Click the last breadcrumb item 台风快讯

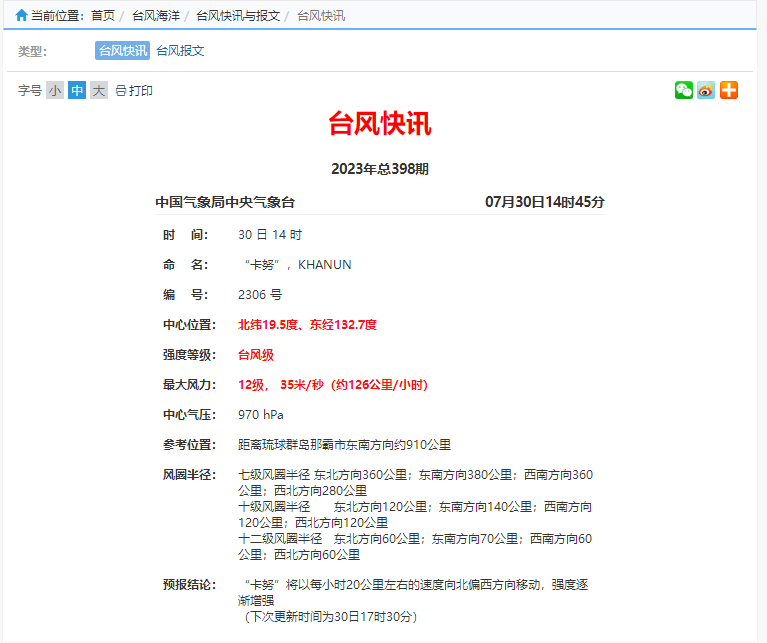[321, 16]
